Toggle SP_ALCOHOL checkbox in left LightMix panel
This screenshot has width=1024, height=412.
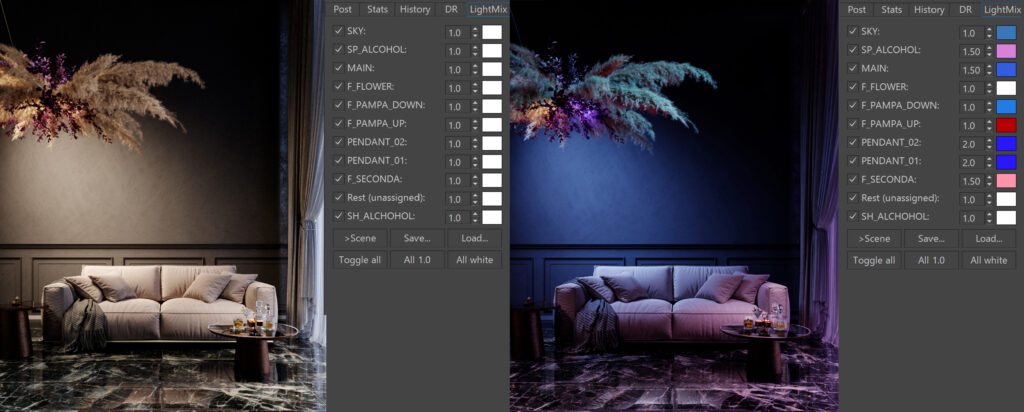pyautogui.click(x=338, y=49)
